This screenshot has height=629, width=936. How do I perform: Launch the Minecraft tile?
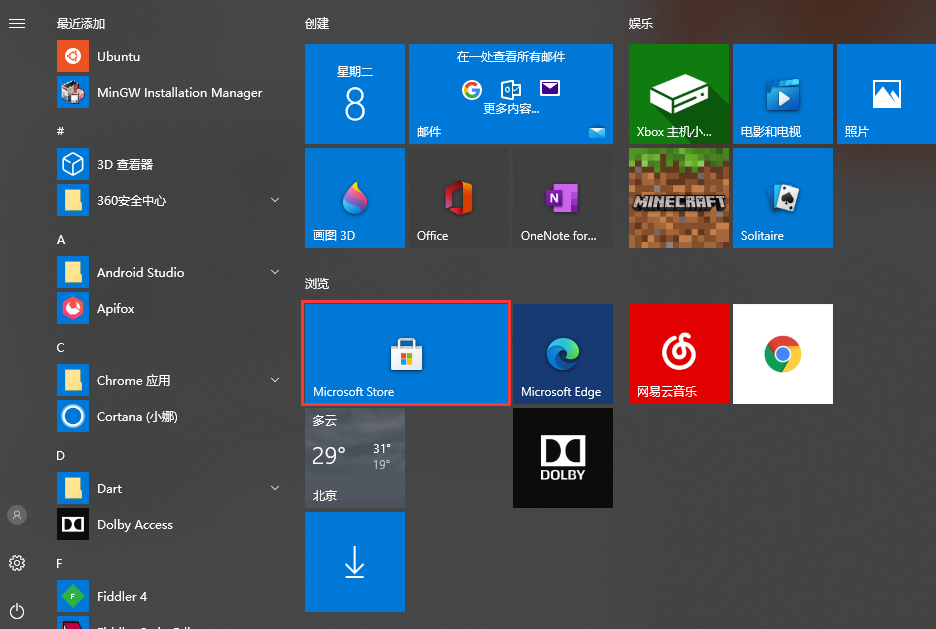pos(678,198)
